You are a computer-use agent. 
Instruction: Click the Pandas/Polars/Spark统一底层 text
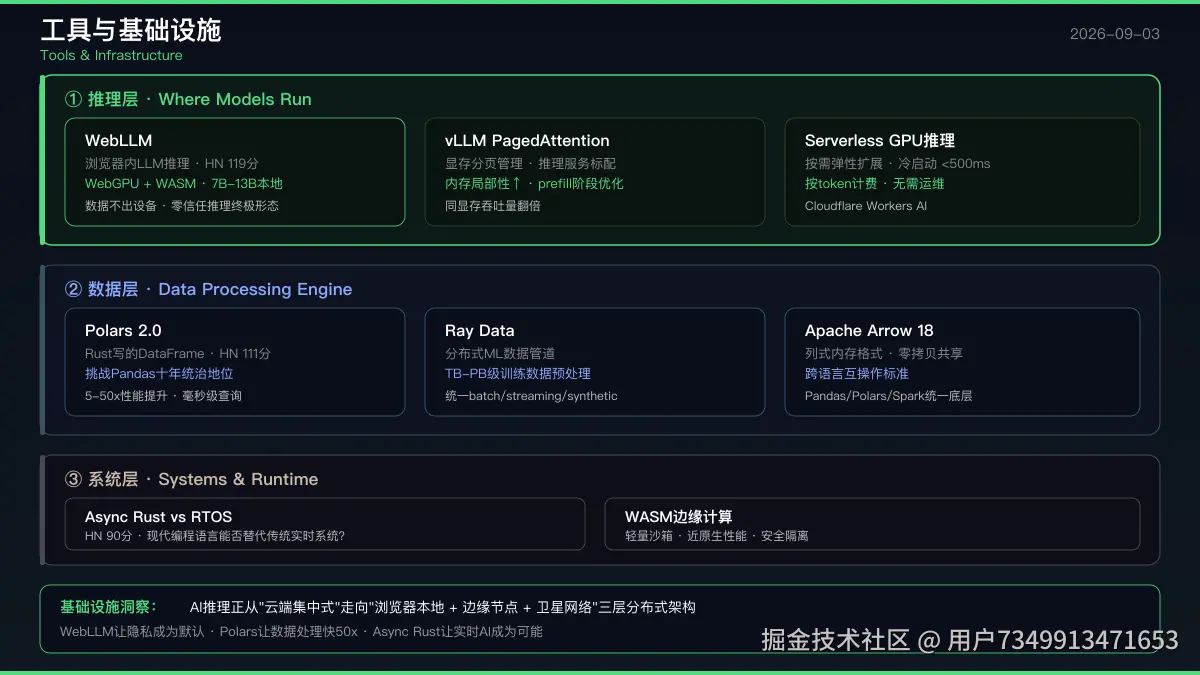pyautogui.click(x=889, y=396)
